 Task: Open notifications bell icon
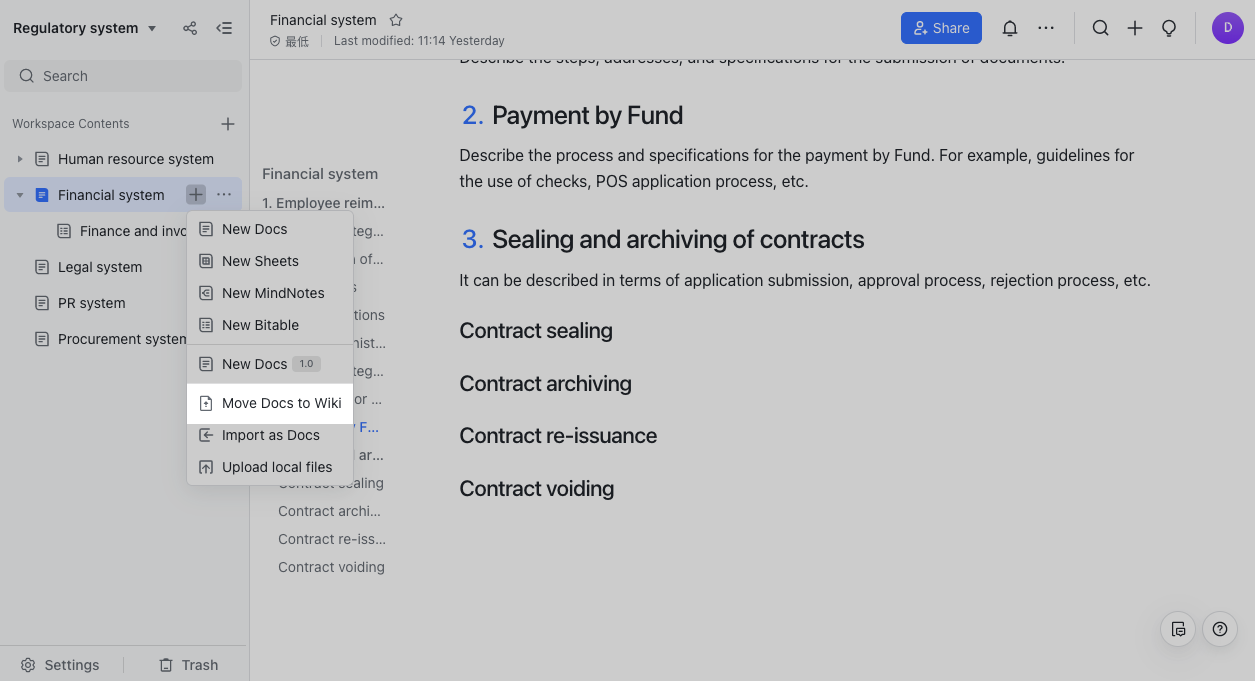pos(1010,28)
